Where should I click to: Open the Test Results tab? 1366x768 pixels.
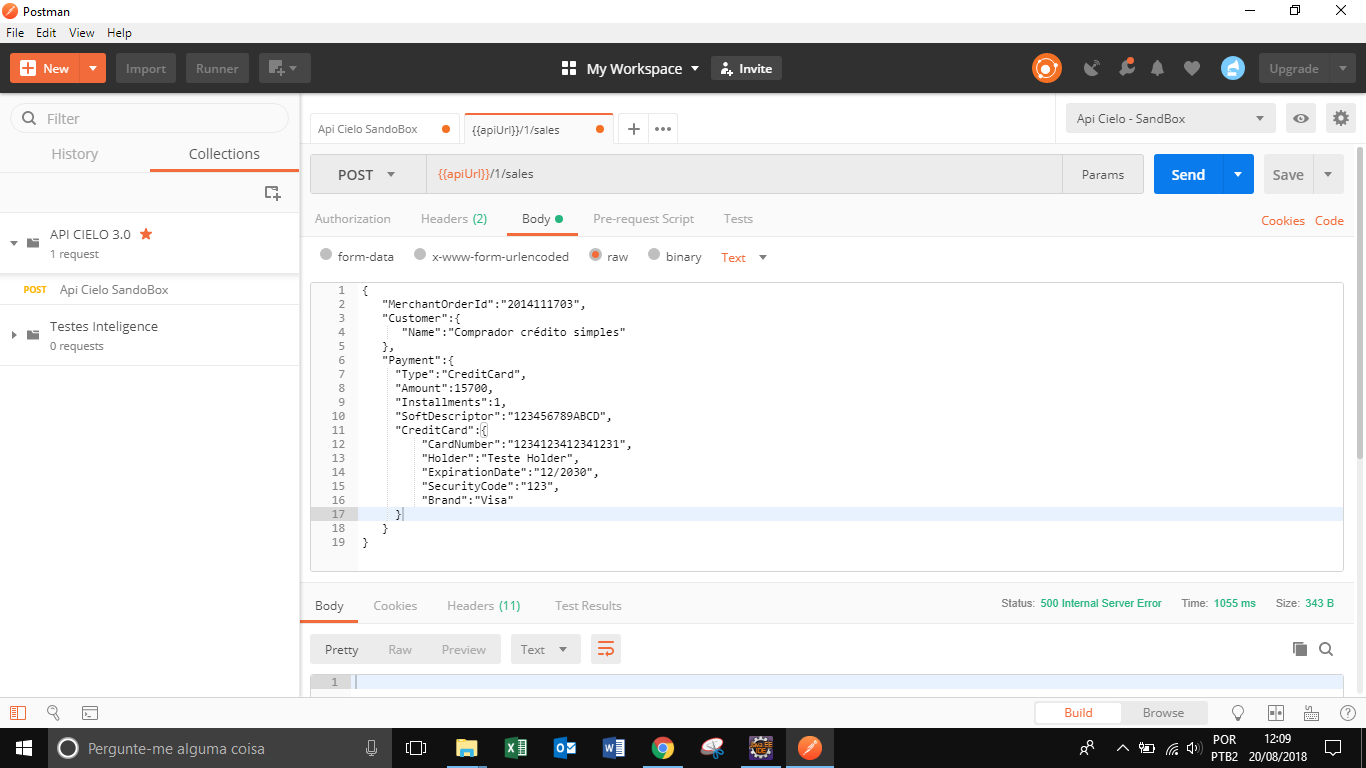588,605
